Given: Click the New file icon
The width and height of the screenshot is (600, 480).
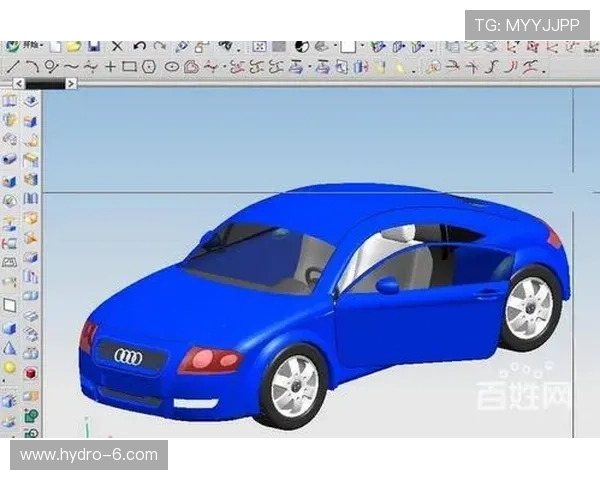Looking at the screenshot, I should (x=56, y=46).
